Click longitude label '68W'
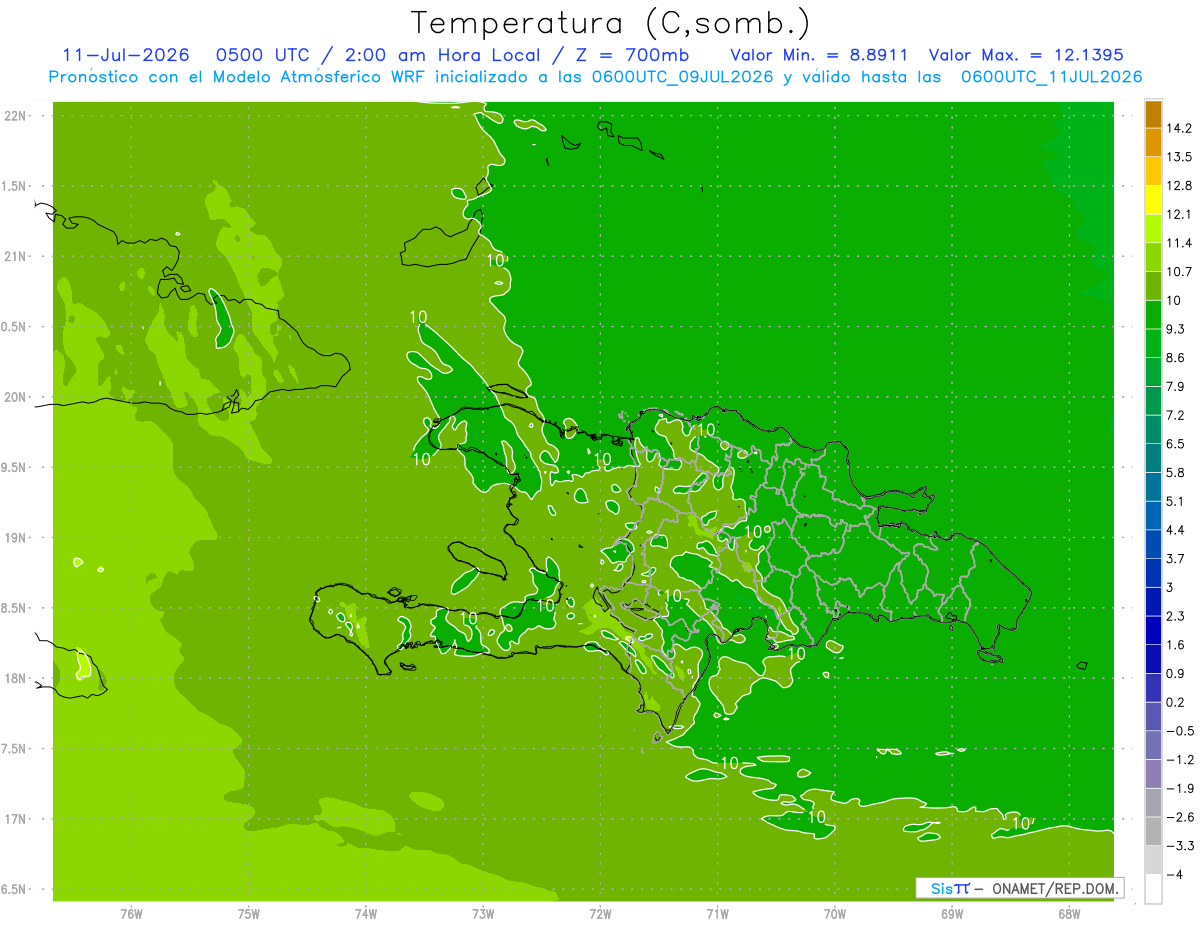This screenshot has height=927, width=1200. point(1069,914)
